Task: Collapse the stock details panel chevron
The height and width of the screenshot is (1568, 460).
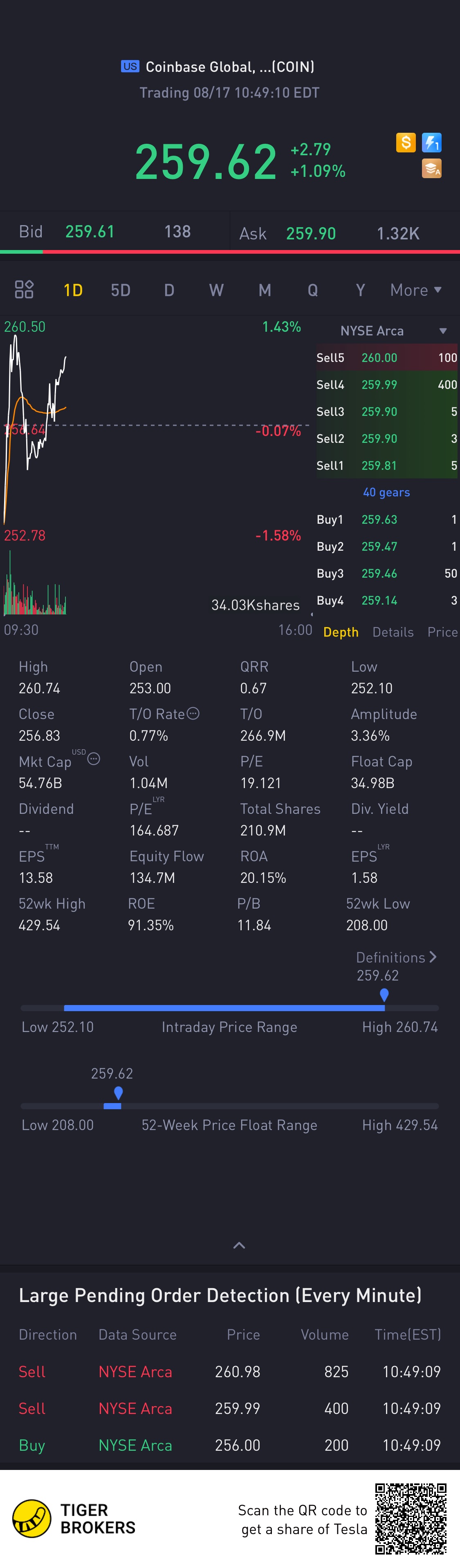Action: pos(239,1245)
